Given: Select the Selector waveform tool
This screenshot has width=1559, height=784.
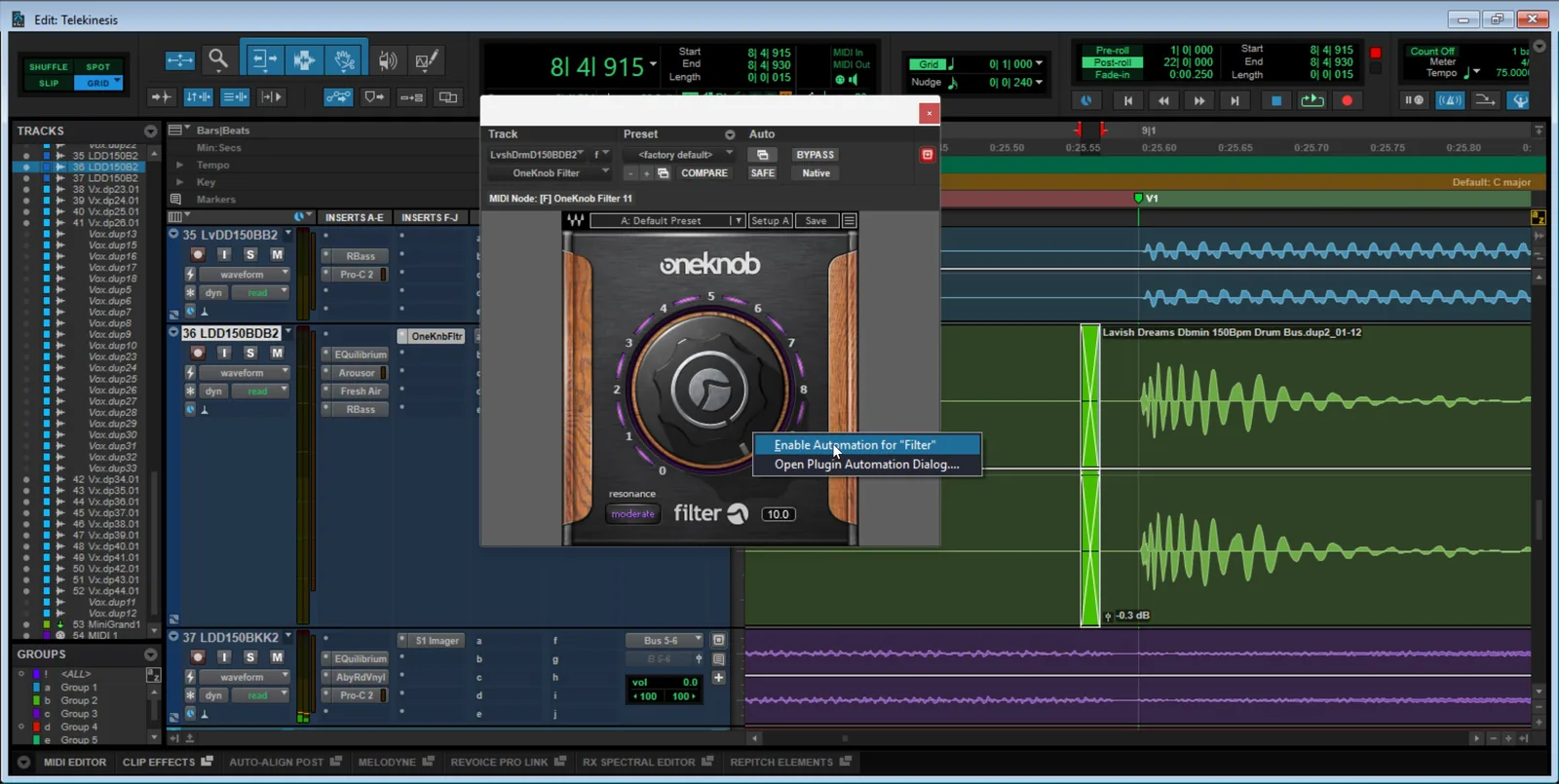Looking at the screenshot, I should (304, 60).
